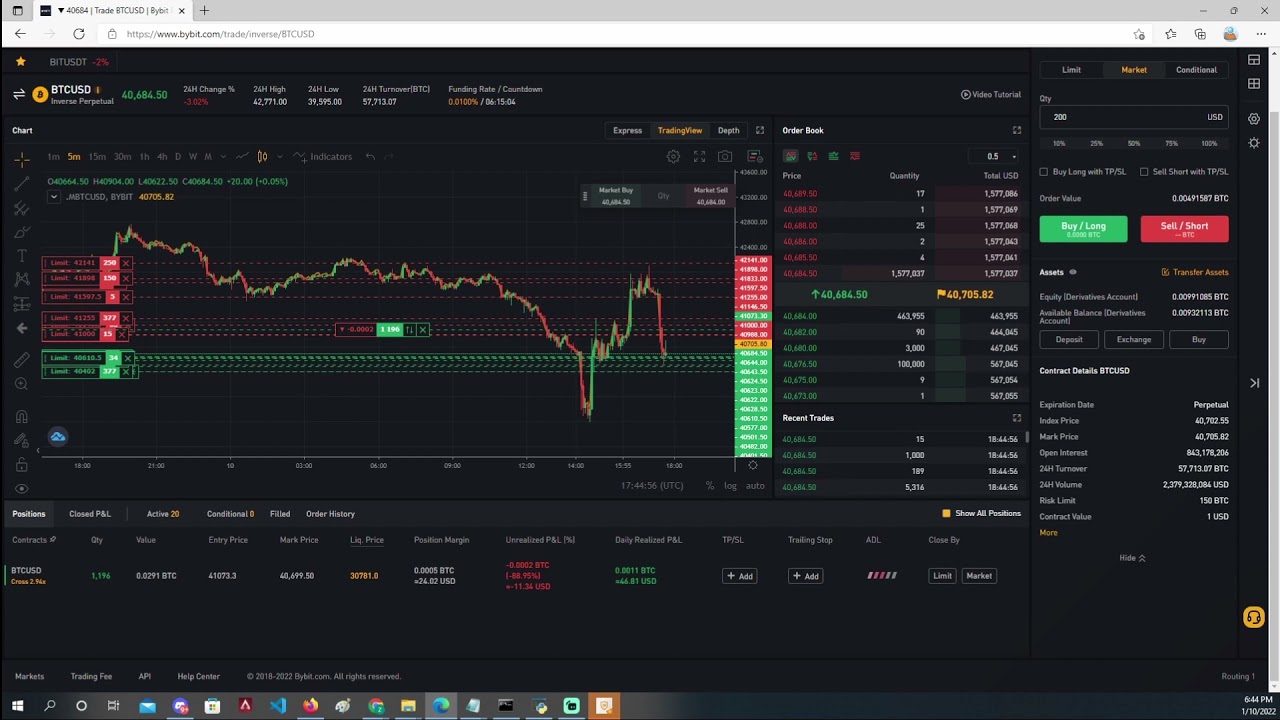Switch to the Conditional order tab
1280x720 pixels.
(1196, 70)
